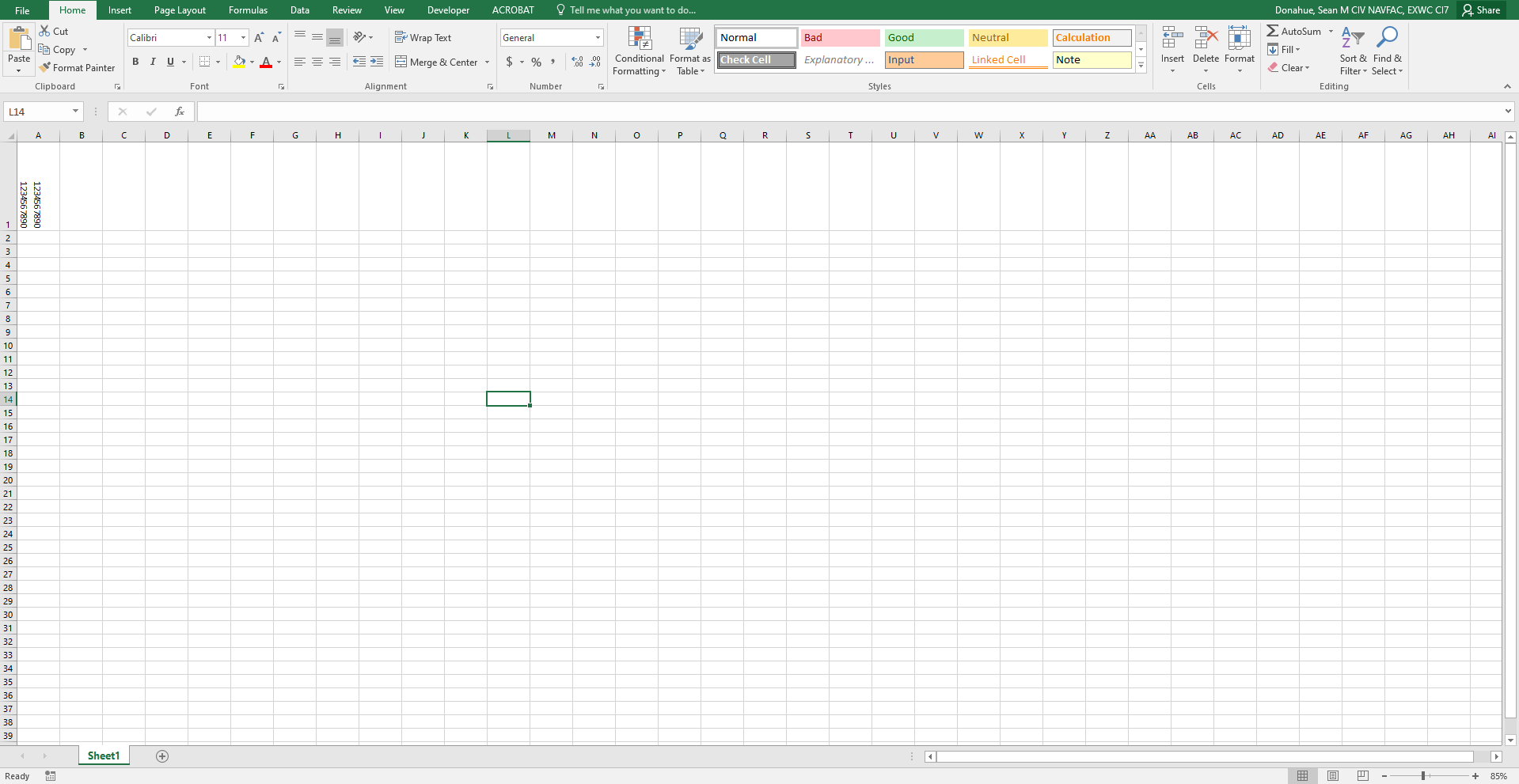
Task: Open Merge & Center dropdown arrow
Action: click(x=487, y=62)
